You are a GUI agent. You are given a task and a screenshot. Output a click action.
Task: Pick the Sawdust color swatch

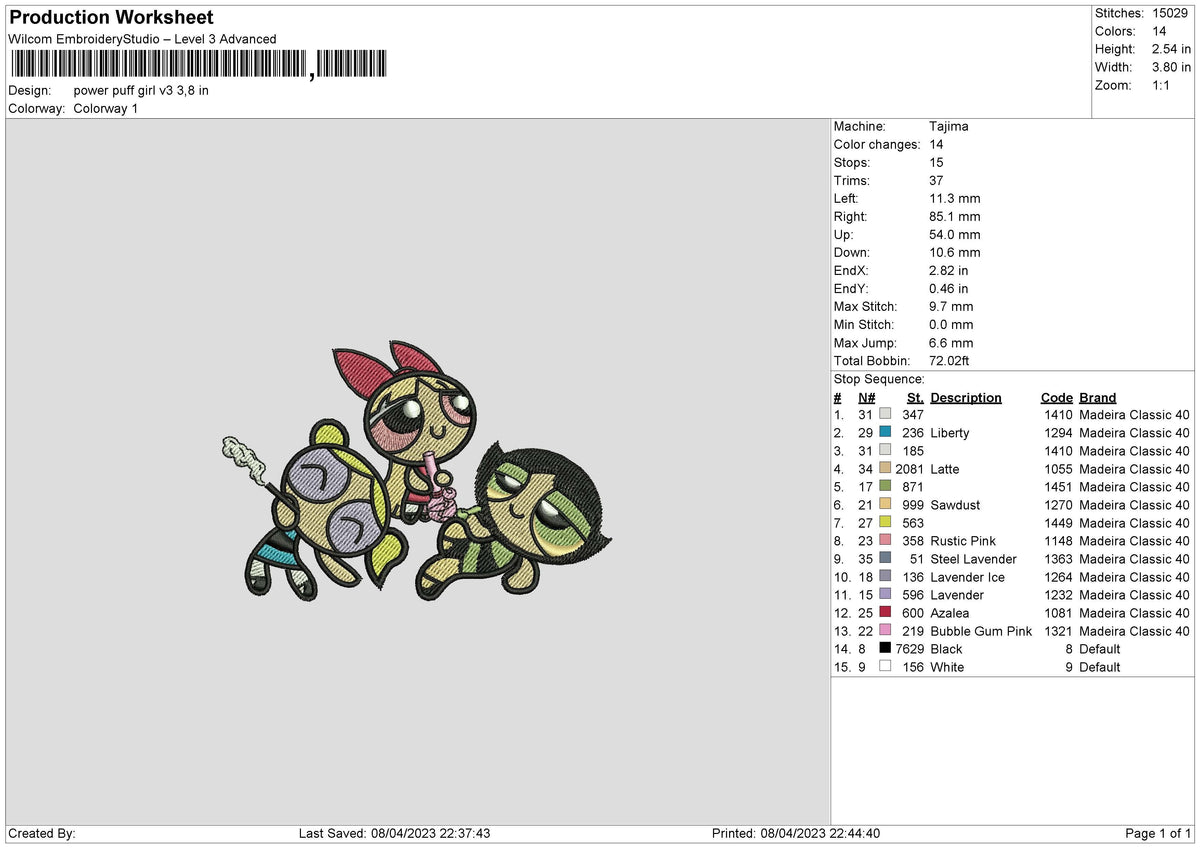pyautogui.click(x=885, y=505)
